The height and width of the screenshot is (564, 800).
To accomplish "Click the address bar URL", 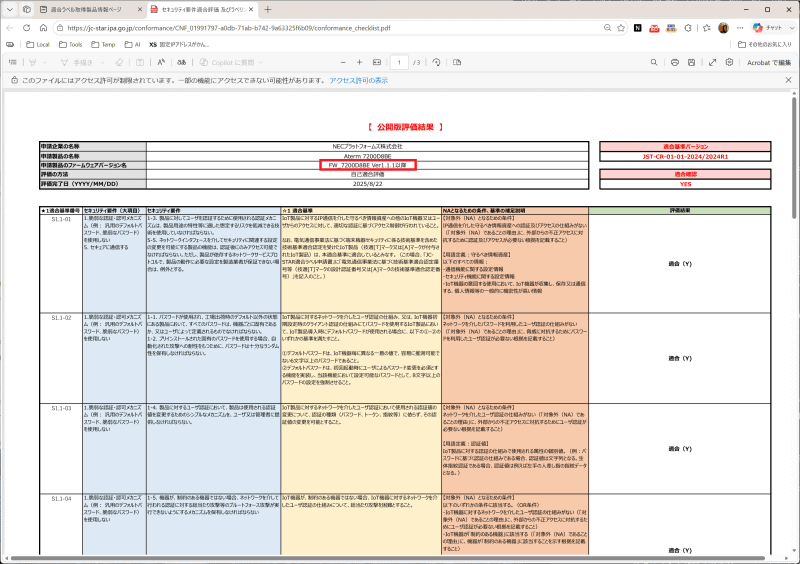I will (x=229, y=28).
